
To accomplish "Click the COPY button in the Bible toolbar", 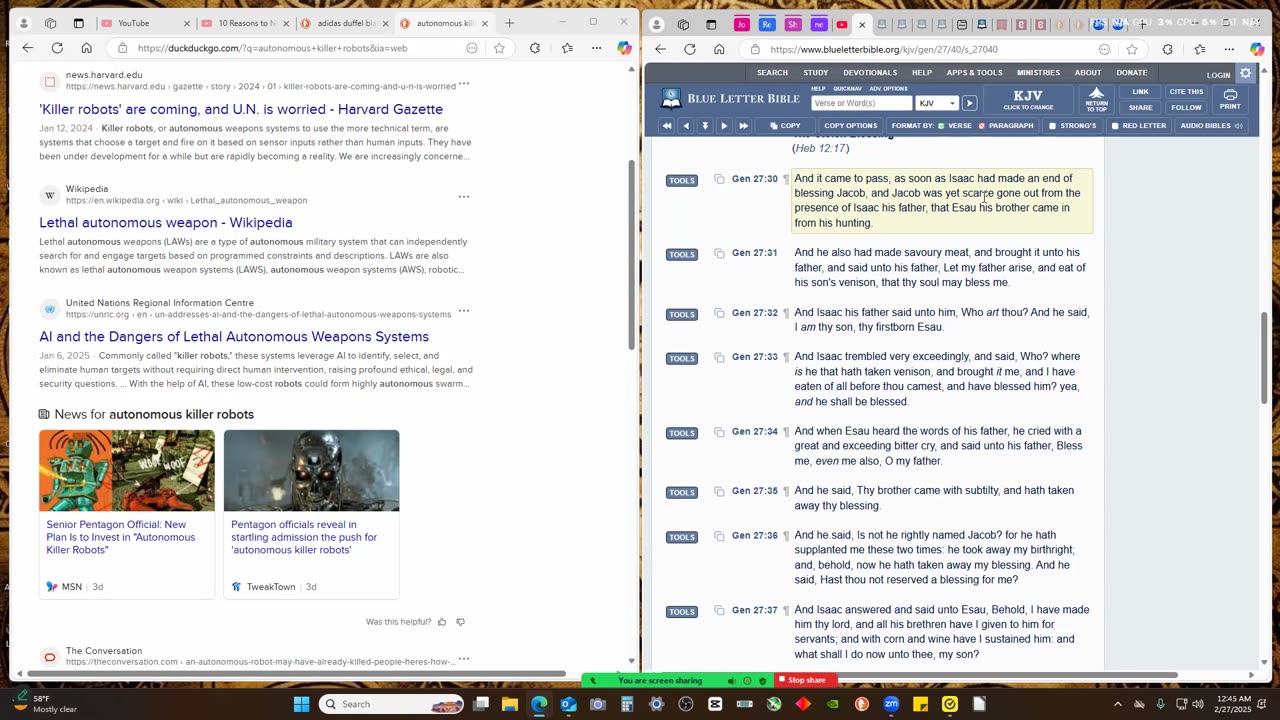I will pyautogui.click(x=785, y=126).
